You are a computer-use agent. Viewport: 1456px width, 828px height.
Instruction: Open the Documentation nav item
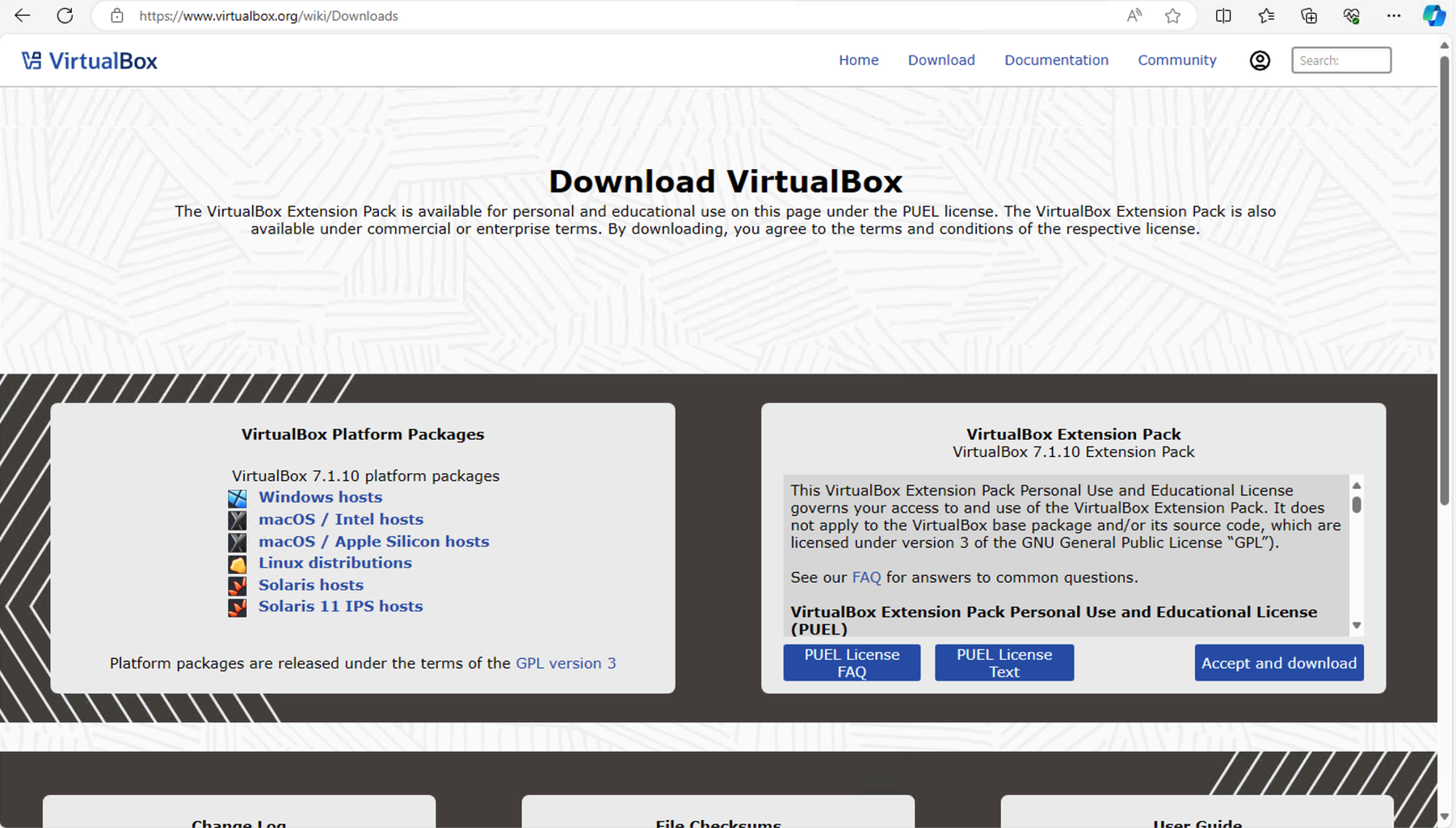coord(1056,60)
